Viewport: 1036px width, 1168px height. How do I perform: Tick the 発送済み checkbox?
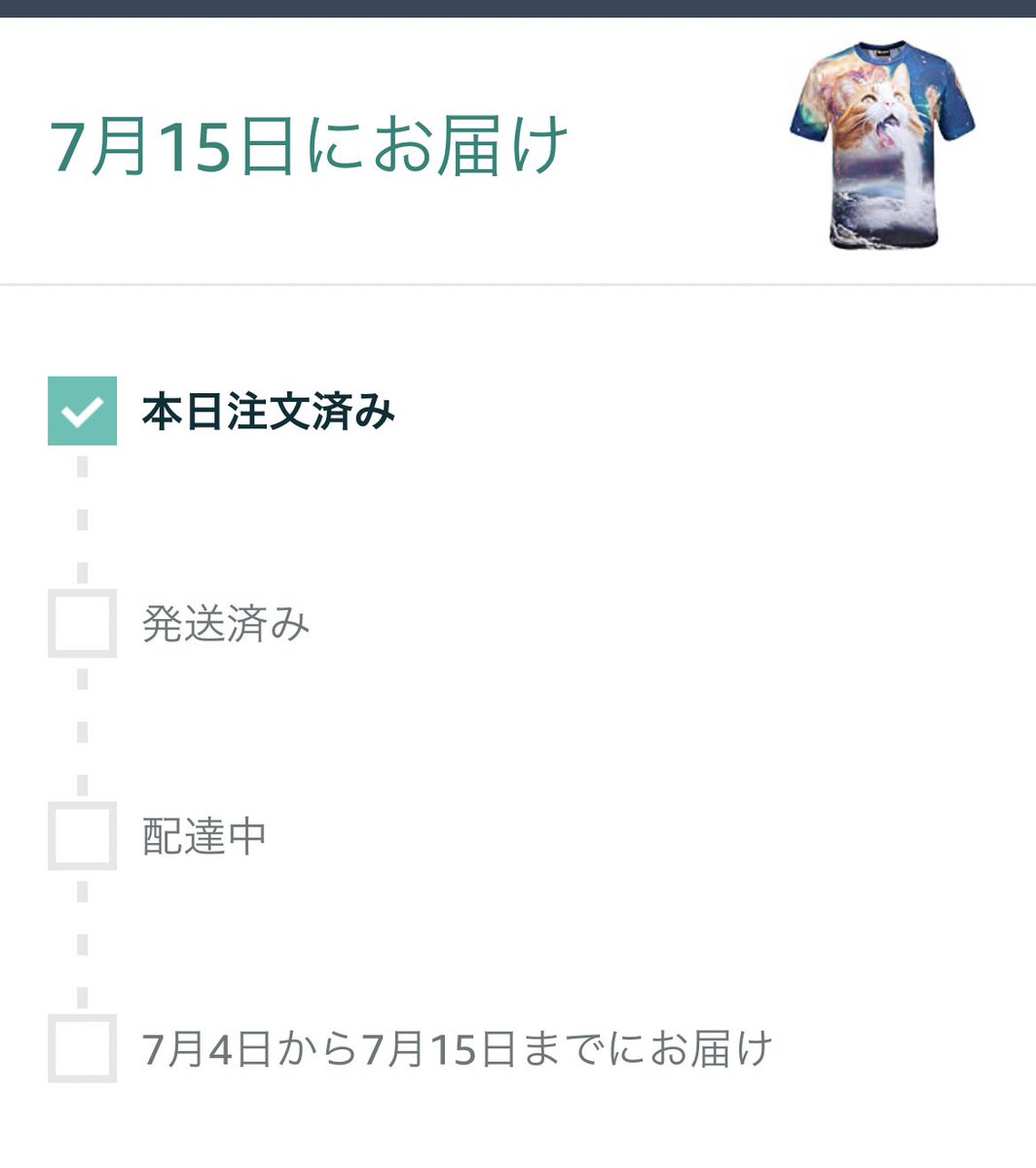tap(82, 623)
